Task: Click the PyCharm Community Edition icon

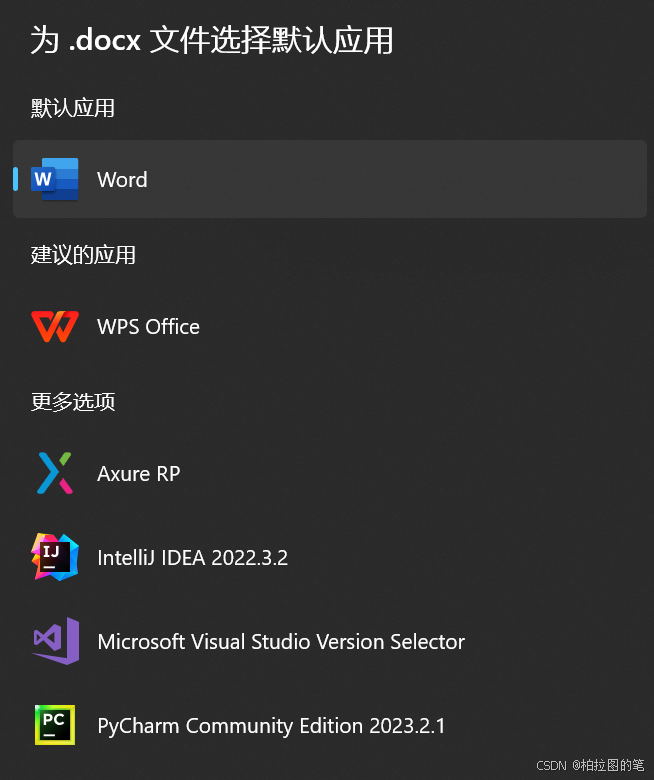Action: [55, 725]
